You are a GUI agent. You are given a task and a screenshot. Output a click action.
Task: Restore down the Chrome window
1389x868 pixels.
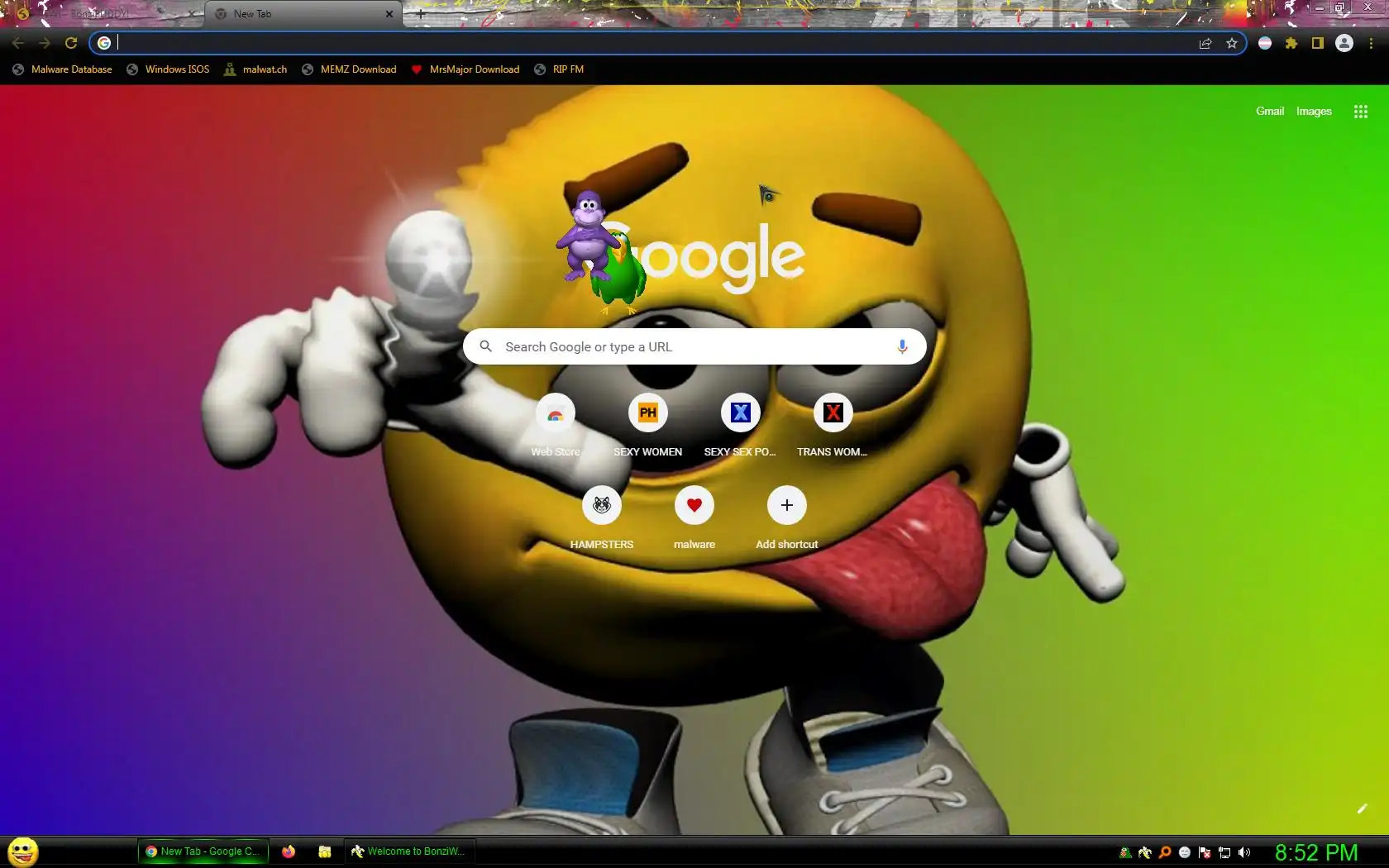(x=1341, y=7)
